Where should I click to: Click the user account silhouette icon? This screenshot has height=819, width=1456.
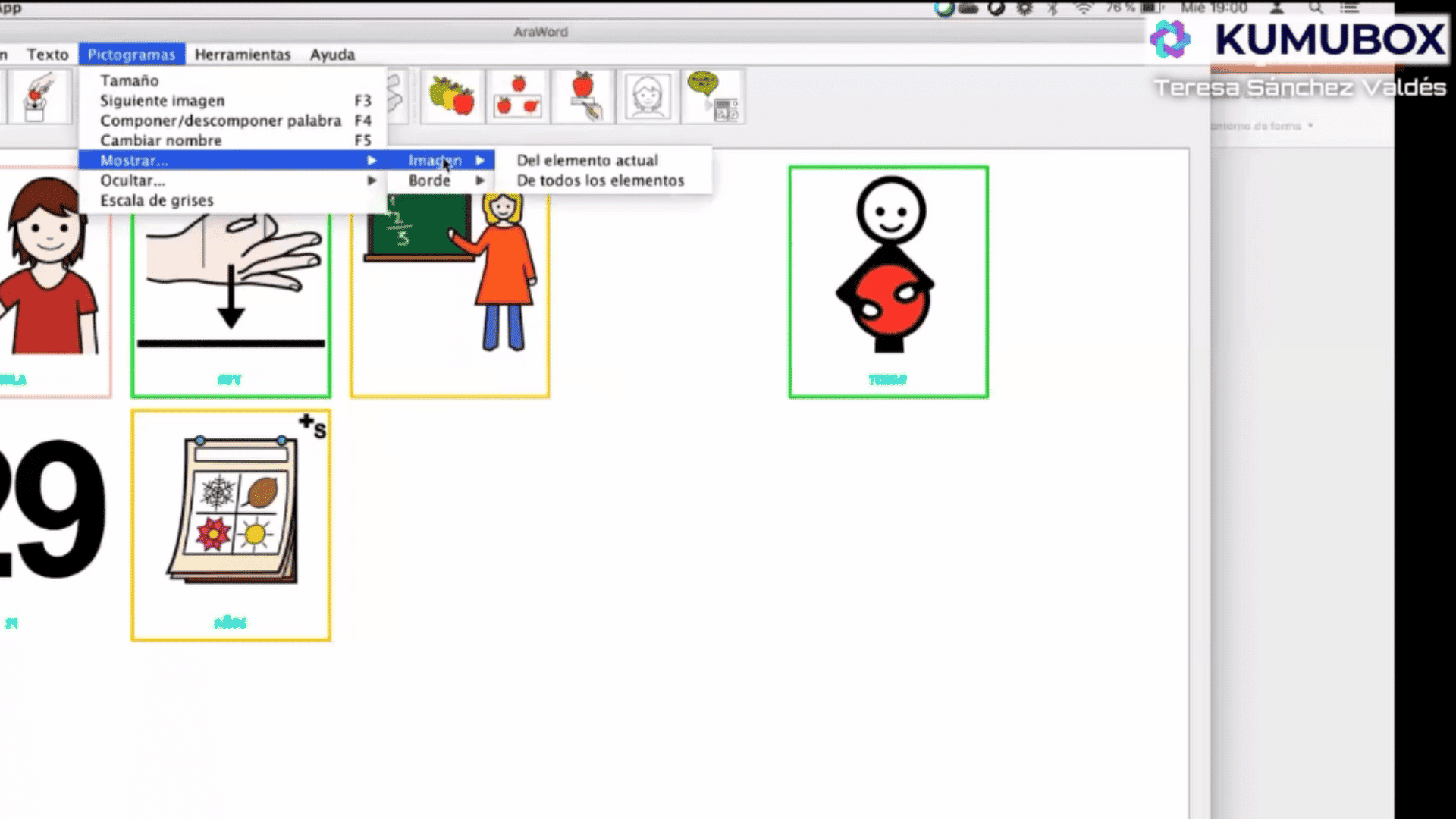pos(1277,8)
